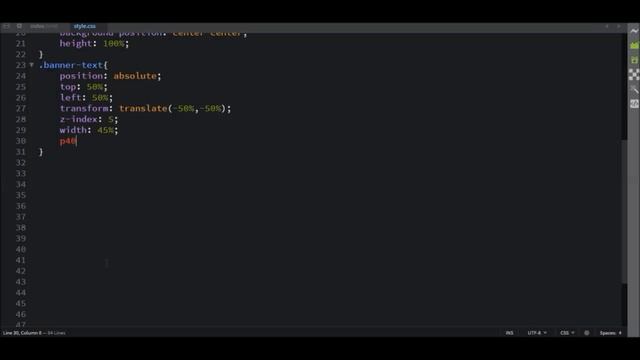Open Live Preview lightning-bolt icon
Screen dimensions: 640x360
point(634,31)
